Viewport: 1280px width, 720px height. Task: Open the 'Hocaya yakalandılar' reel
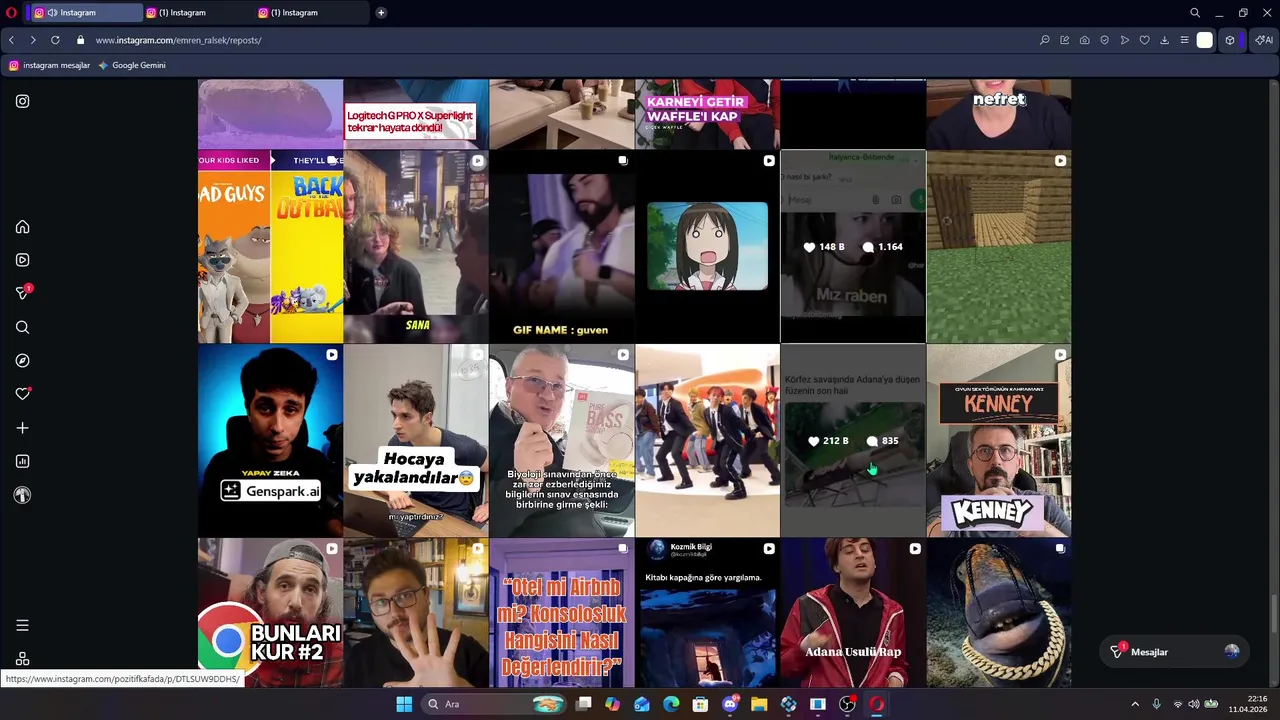click(x=416, y=441)
